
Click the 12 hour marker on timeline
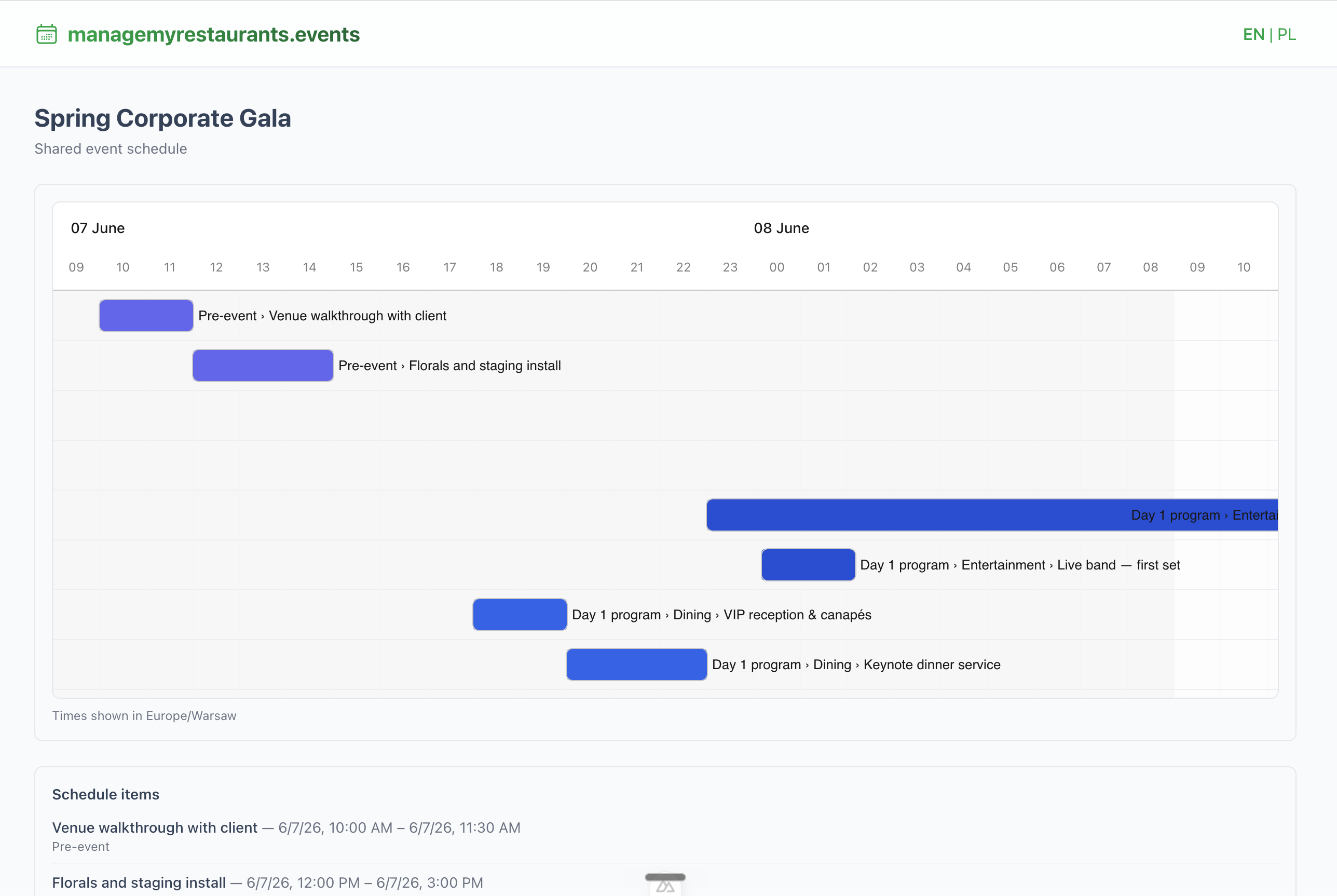pos(216,267)
